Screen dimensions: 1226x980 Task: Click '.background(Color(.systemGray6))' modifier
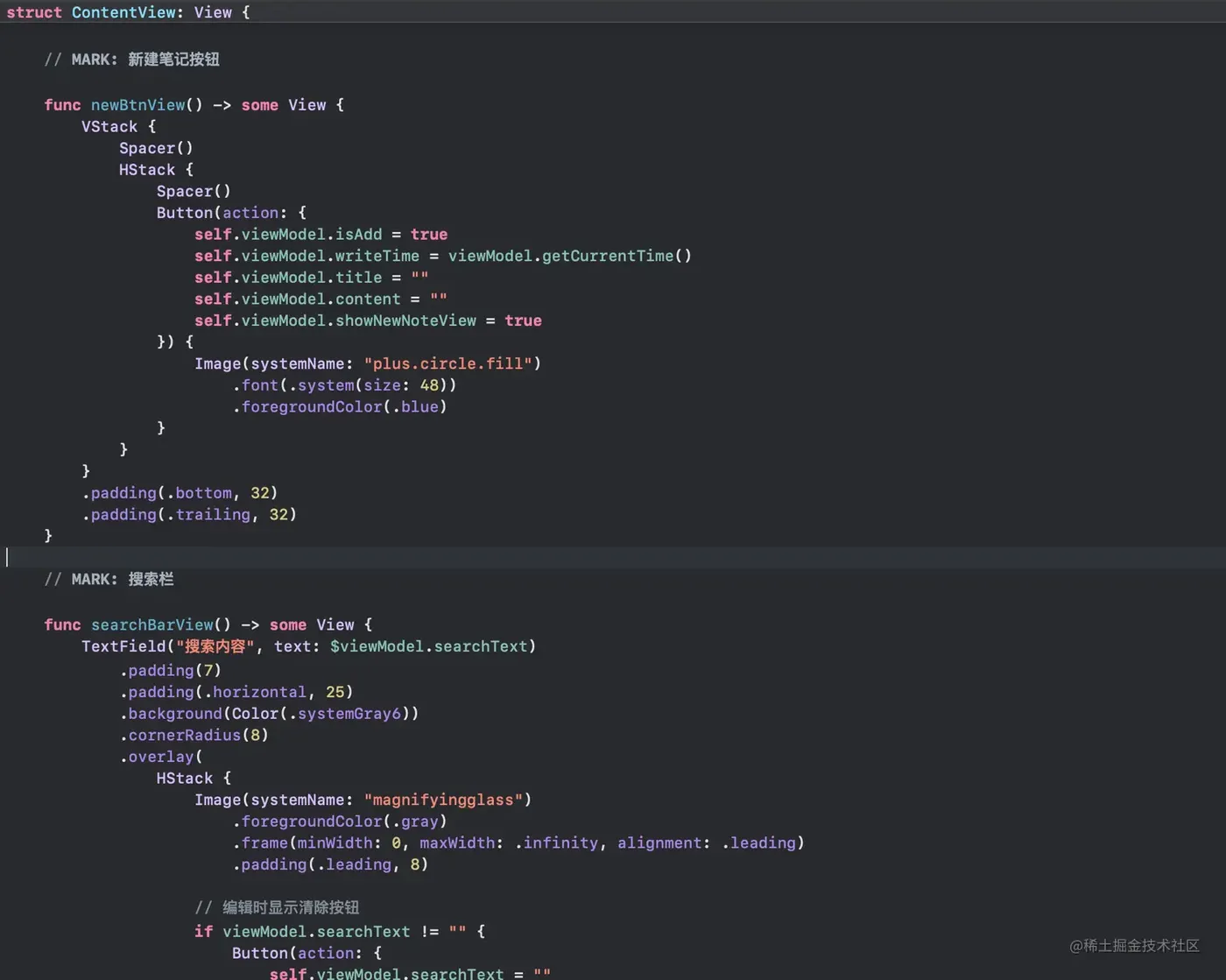tap(269, 714)
